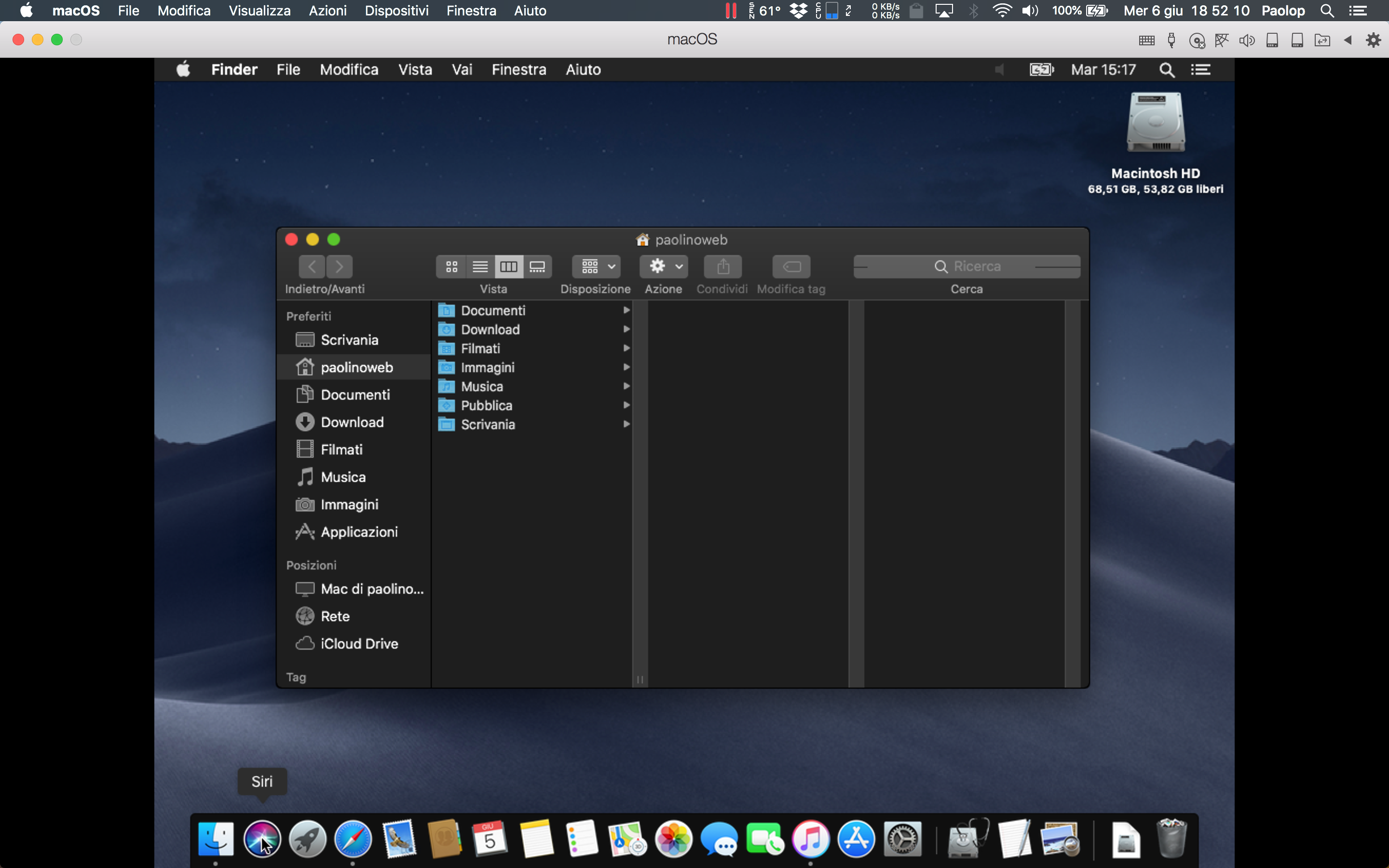Expand arrow beside Musica folder in column
The image size is (1389, 868).
click(x=627, y=386)
